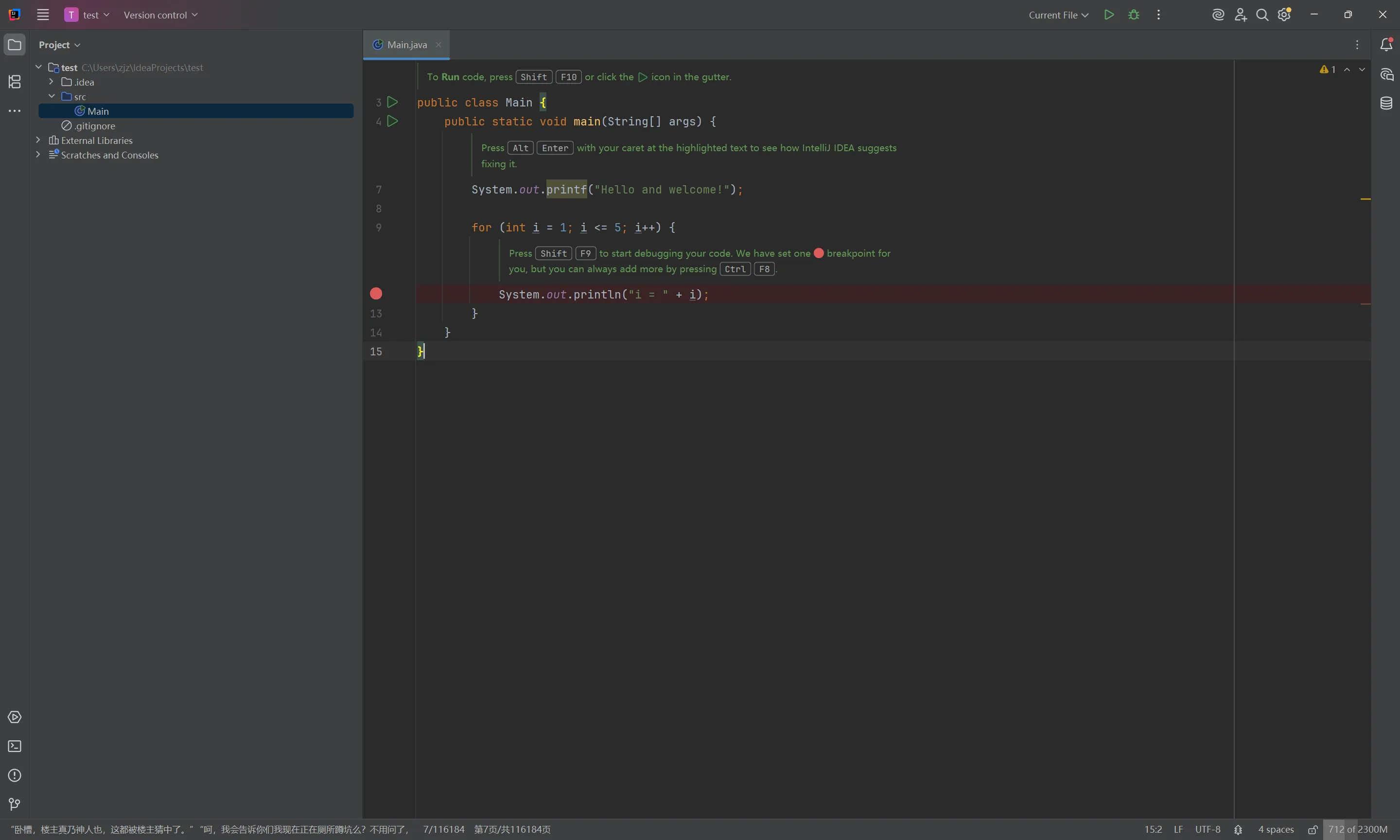Expand External Libraries node
1400x840 pixels.
click(x=38, y=140)
